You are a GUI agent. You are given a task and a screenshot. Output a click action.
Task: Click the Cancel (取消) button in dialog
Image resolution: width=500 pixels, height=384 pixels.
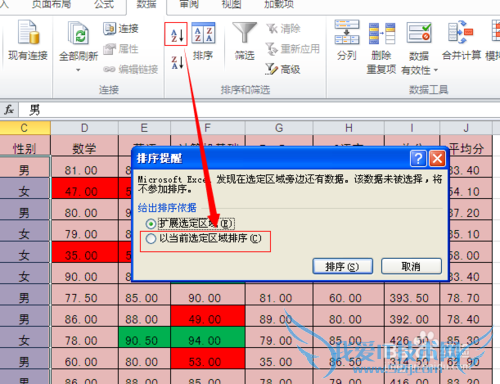(411, 266)
